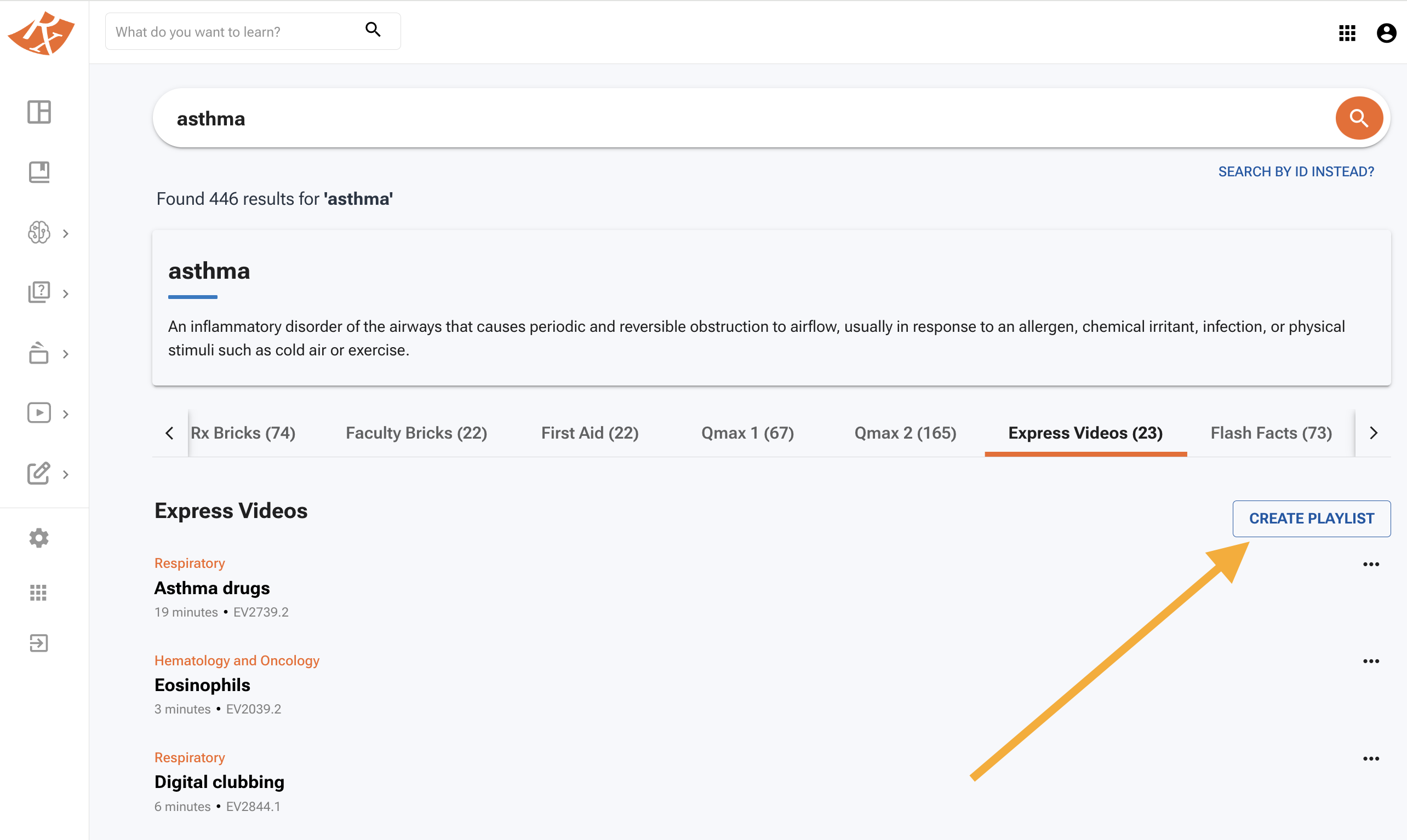1407x840 pixels.
Task: Select the video player icon in sidebar
Action: coord(38,413)
